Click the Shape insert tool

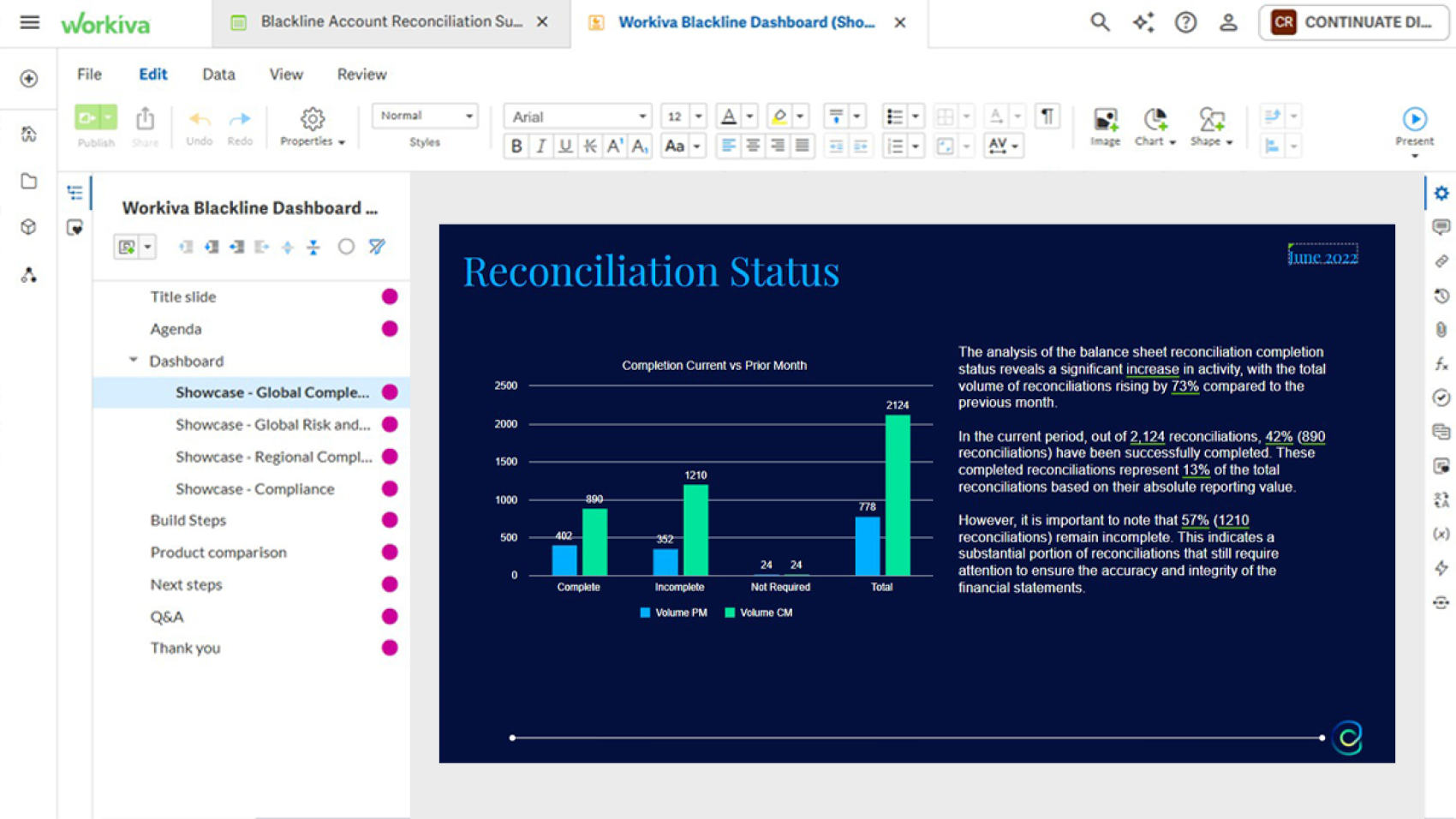(1210, 126)
